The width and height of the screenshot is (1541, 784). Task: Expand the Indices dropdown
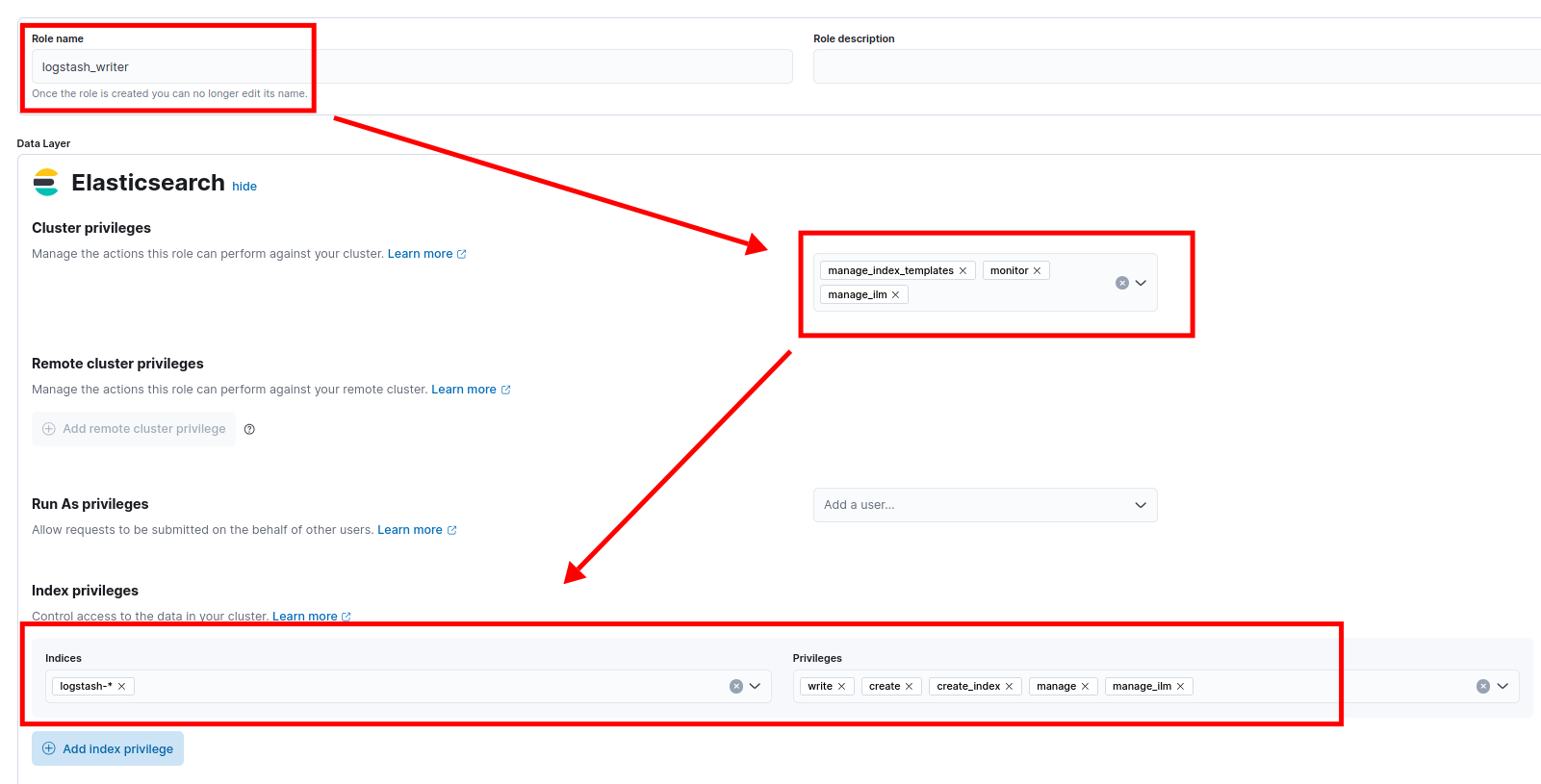756,687
